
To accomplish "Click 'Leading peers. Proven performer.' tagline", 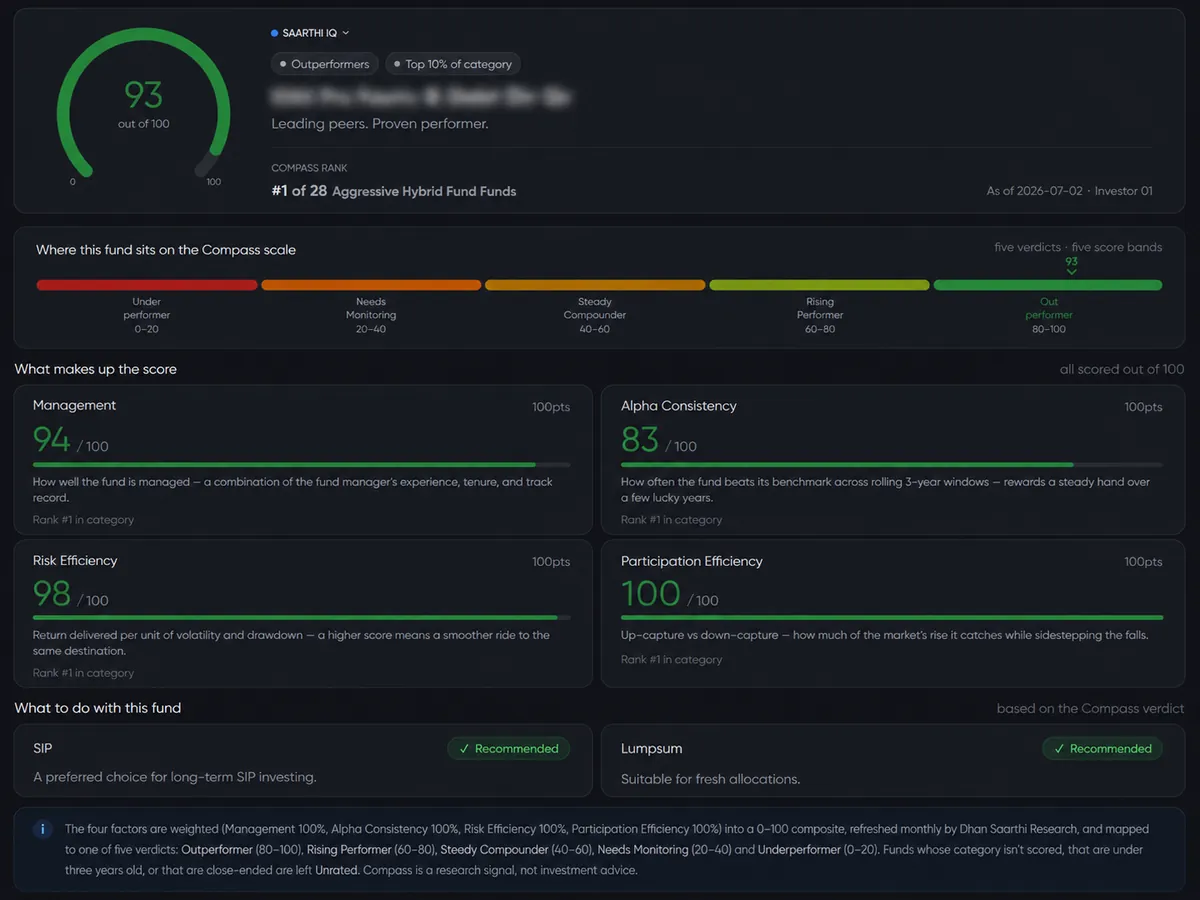I will [x=380, y=124].
